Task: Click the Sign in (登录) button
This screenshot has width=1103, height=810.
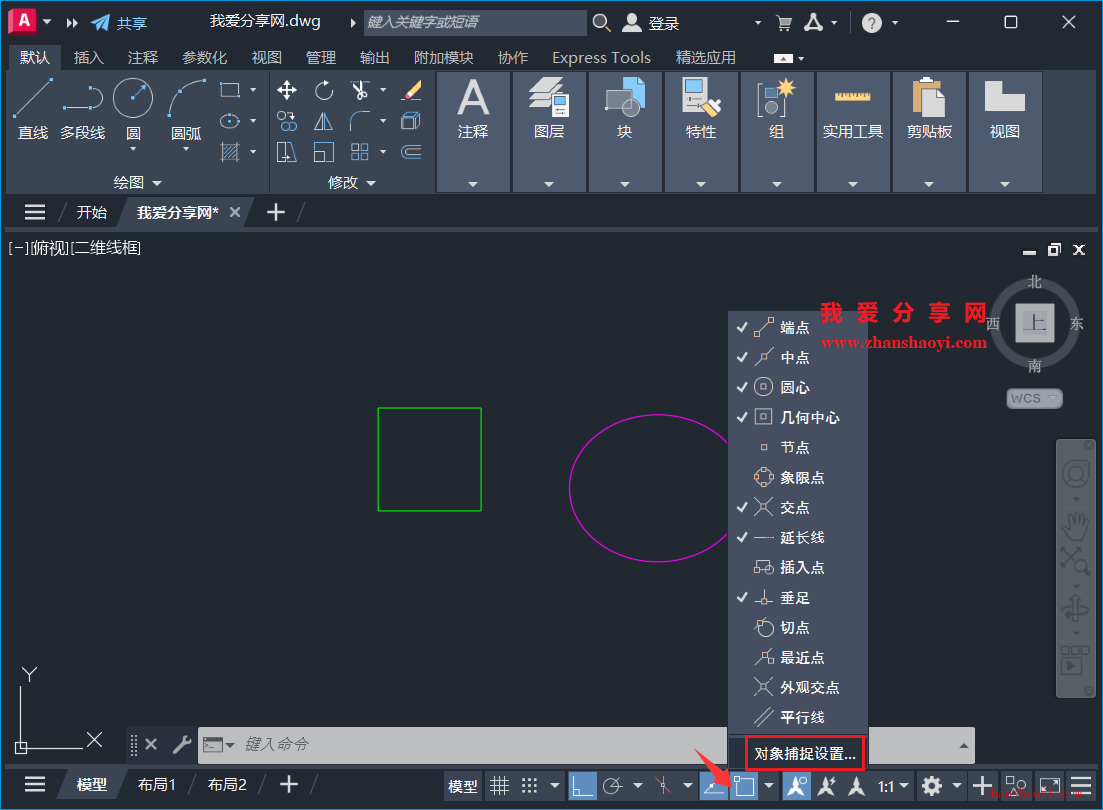Action: 651,23
